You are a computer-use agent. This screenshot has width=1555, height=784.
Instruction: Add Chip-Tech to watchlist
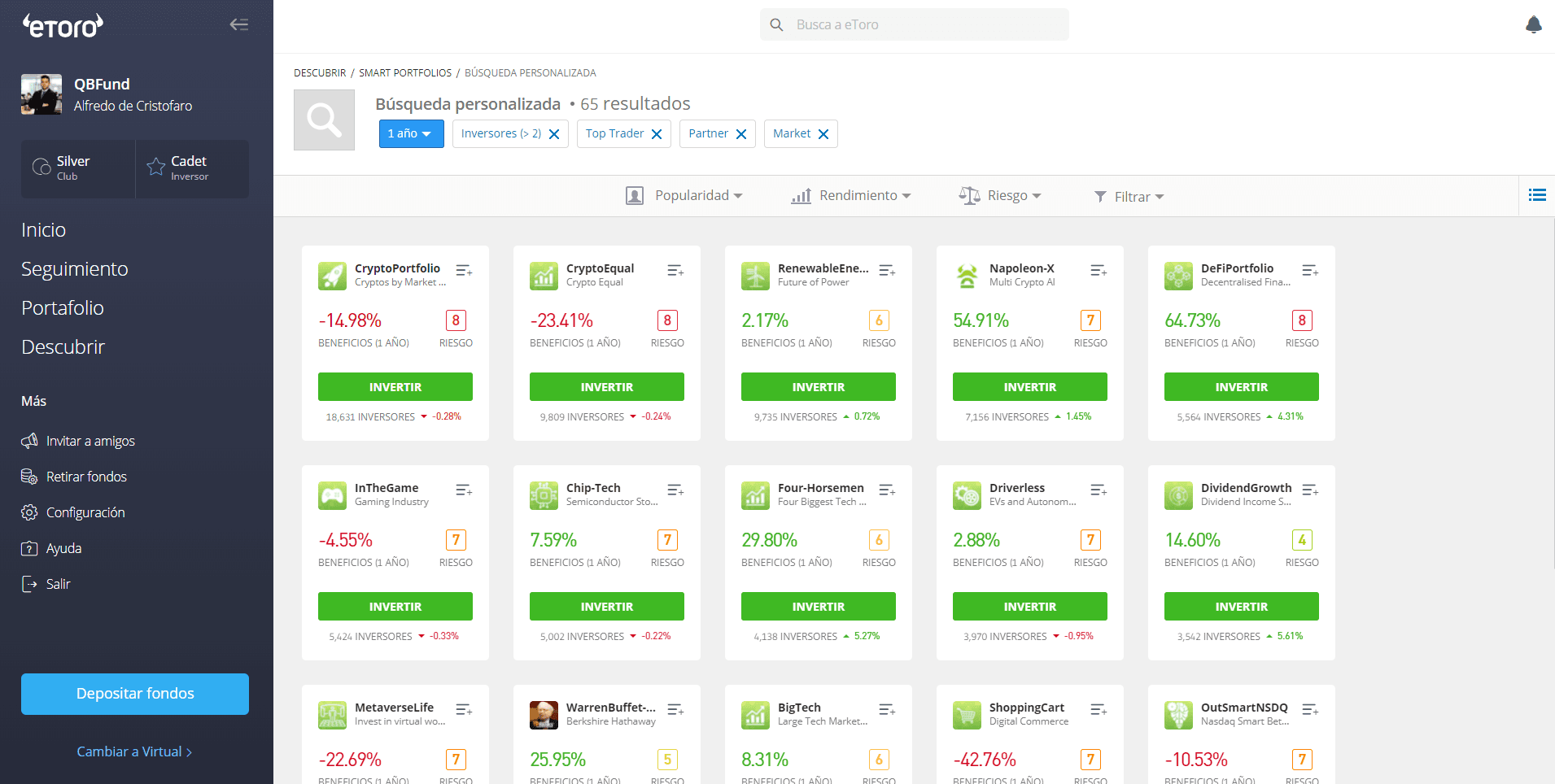[x=675, y=490]
